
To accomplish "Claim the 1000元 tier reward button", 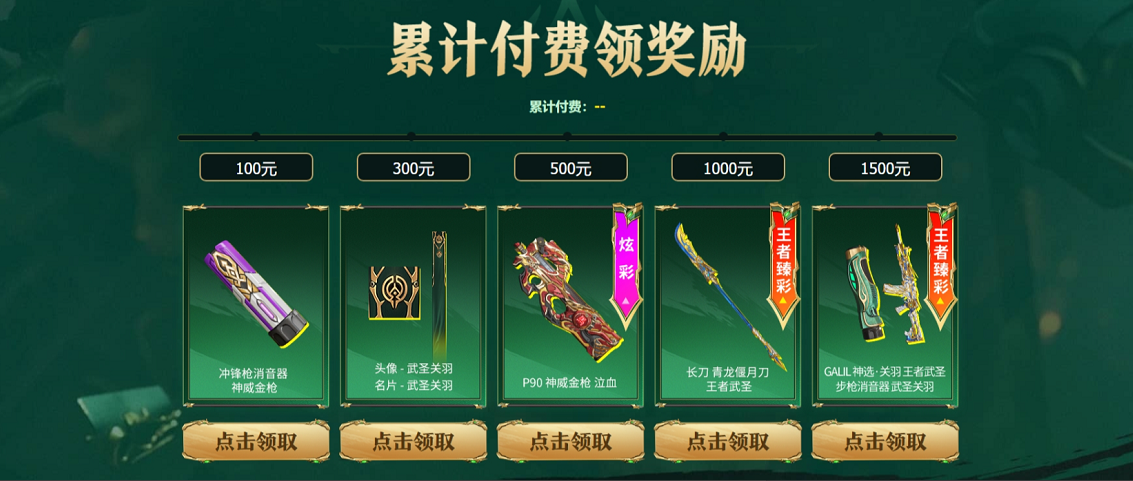I will coord(728,441).
